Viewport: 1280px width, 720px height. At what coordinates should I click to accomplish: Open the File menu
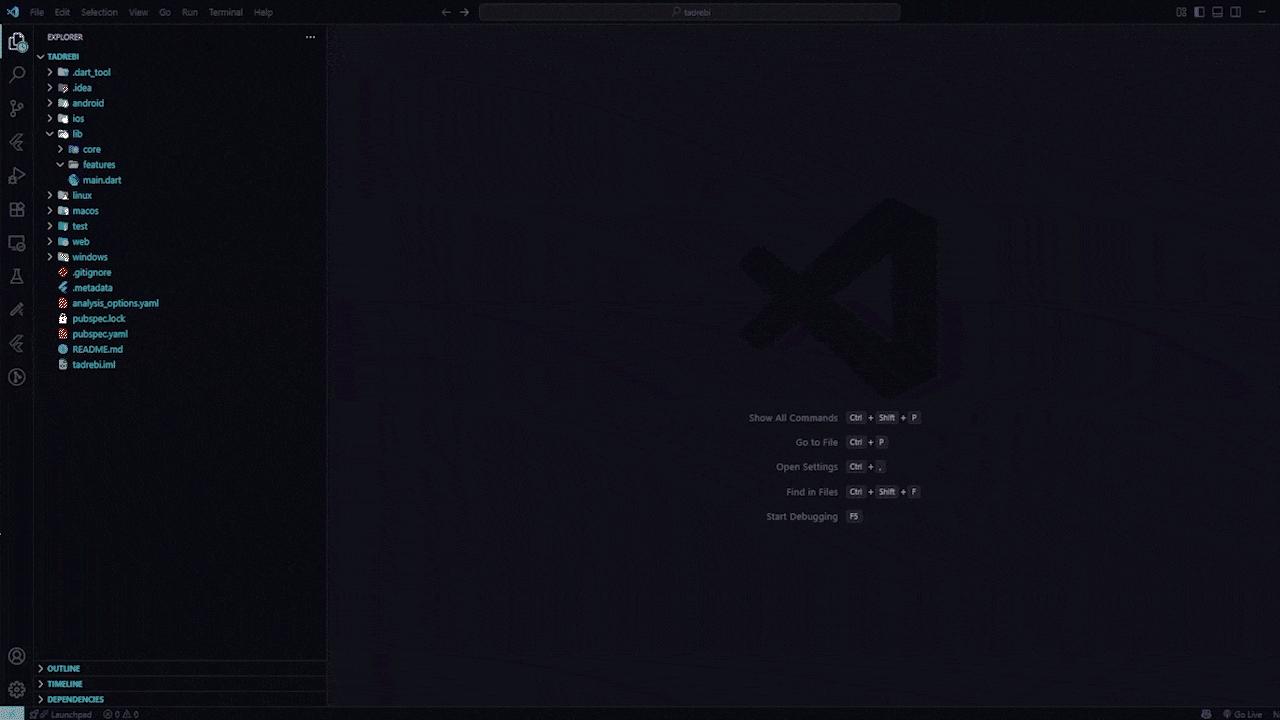coord(37,12)
